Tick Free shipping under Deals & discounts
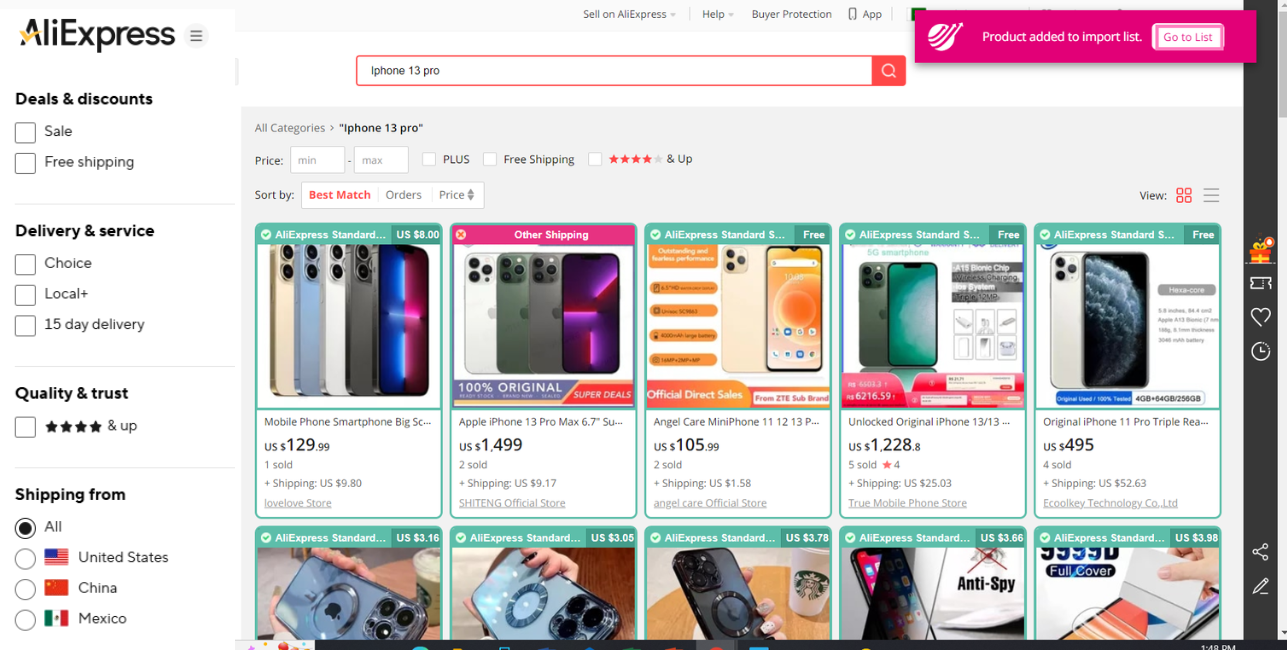Viewport: 1287px width, 660px height. click(x=26, y=163)
